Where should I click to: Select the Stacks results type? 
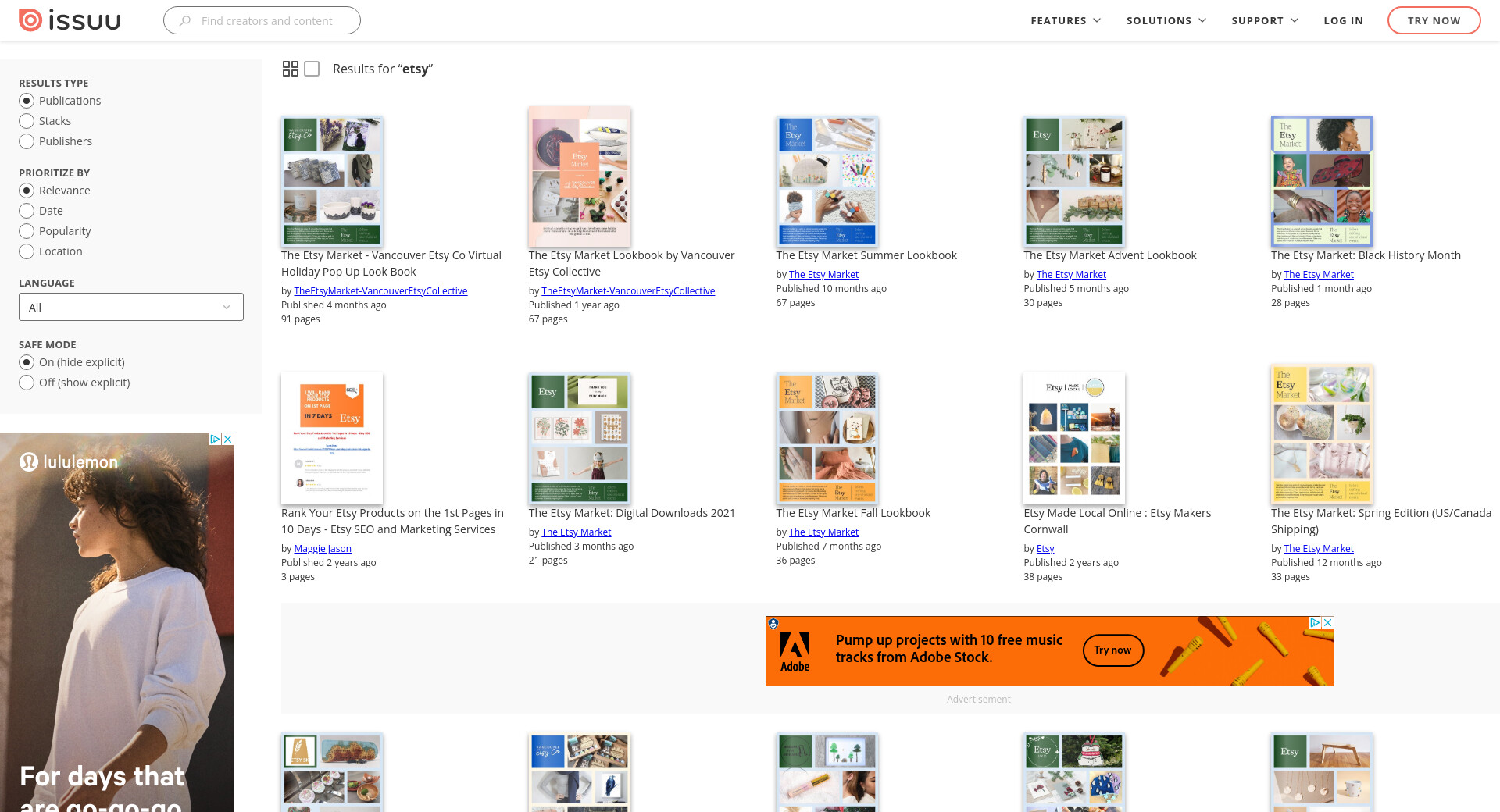click(x=27, y=121)
